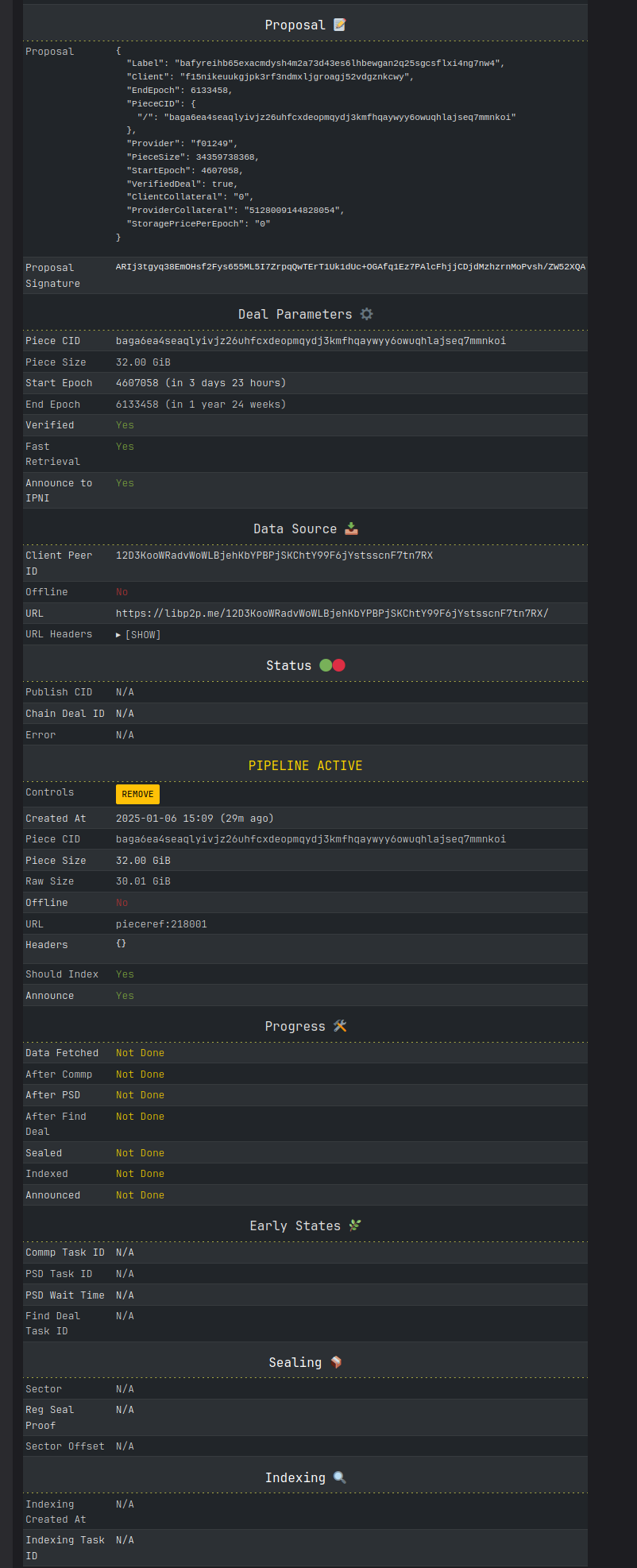The image size is (637, 1568).
Task: Click the red status circle indicator
Action: click(339, 665)
